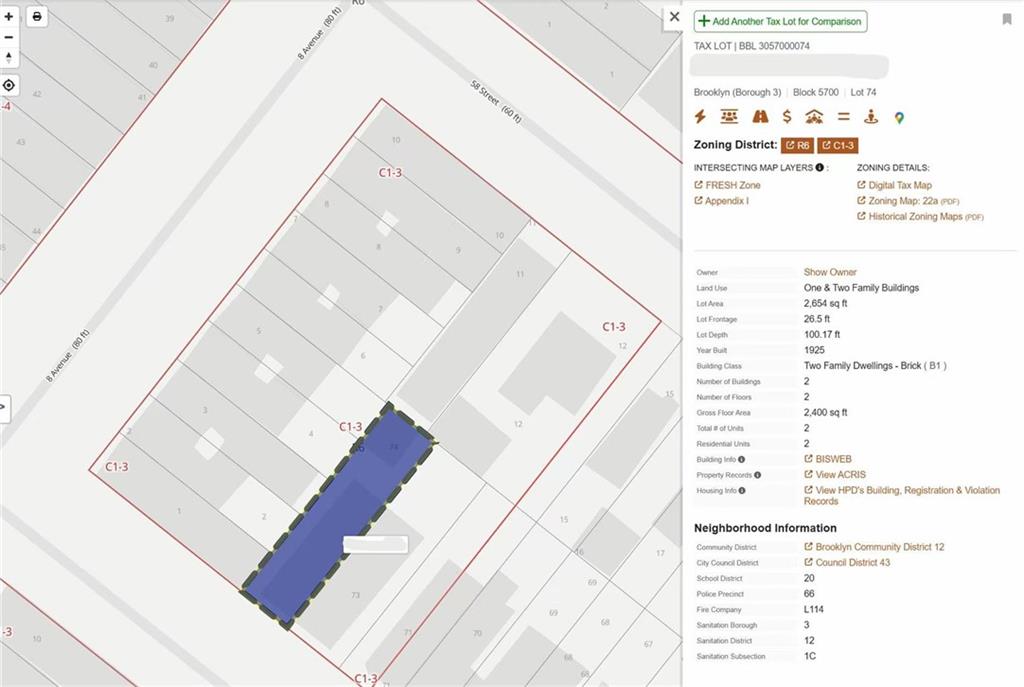Click lot depth value 100.17 ft
Screen dimensions: 1024x687
pos(822,335)
